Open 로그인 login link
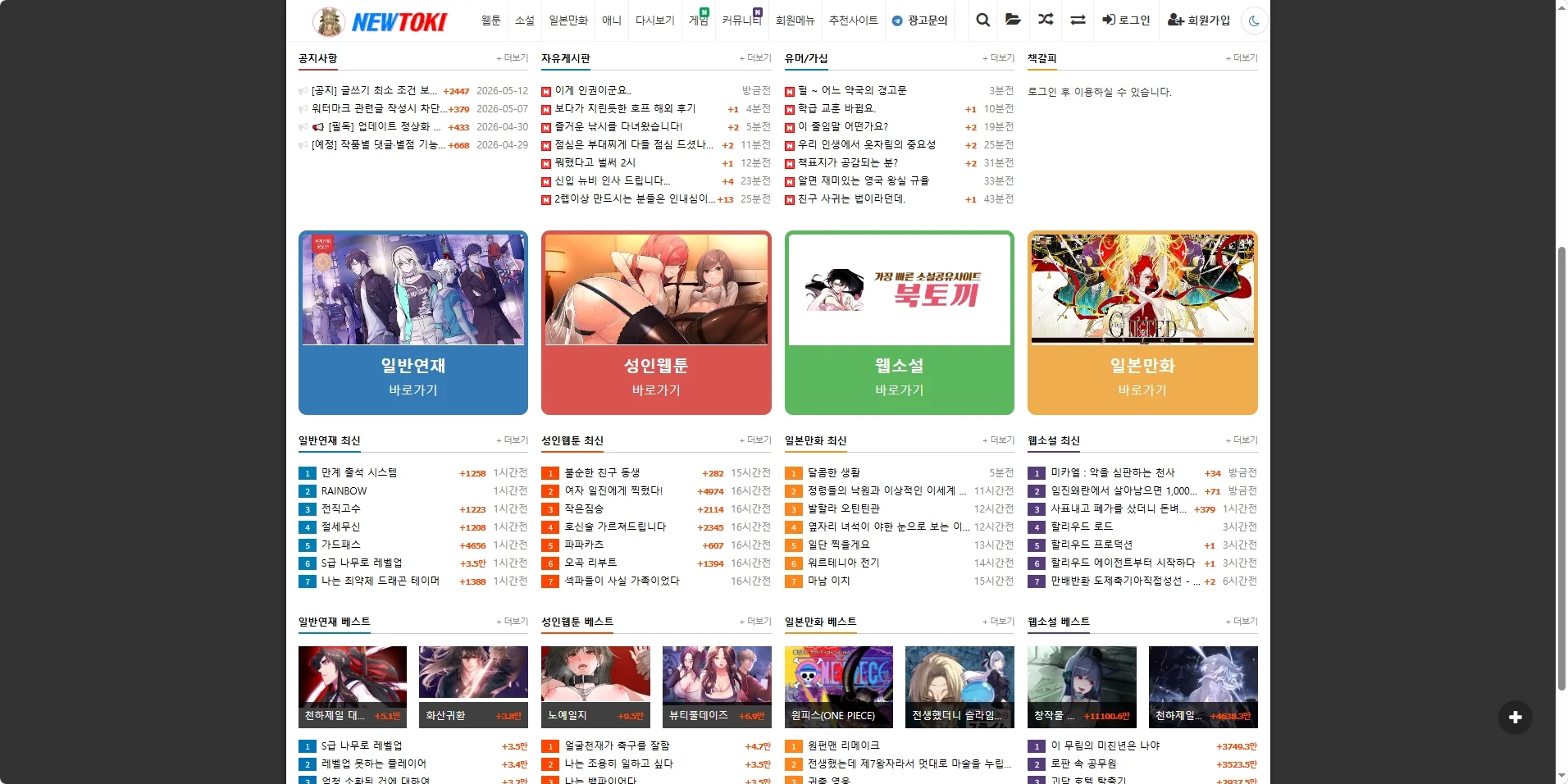 coord(1126,20)
